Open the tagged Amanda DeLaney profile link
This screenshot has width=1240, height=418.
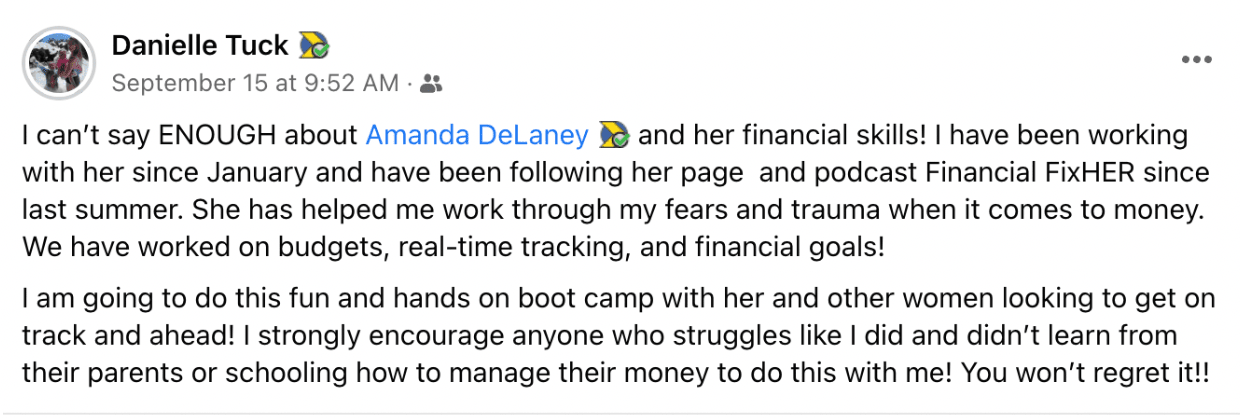pos(477,135)
